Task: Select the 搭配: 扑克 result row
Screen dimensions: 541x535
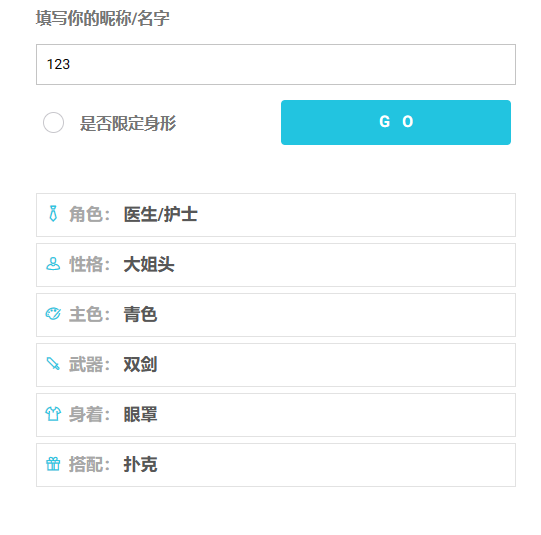Action: tap(276, 465)
